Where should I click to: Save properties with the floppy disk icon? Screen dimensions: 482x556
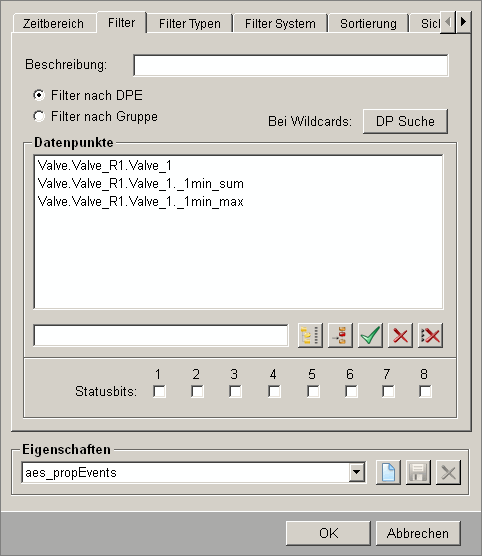coord(419,472)
